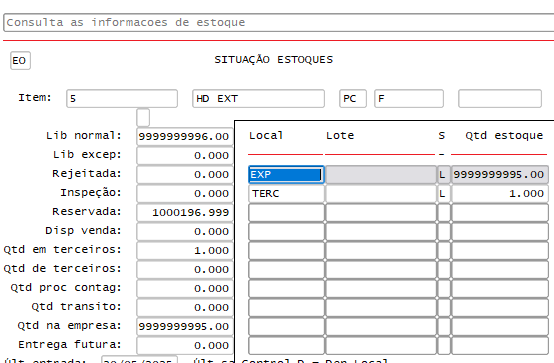The image size is (554, 363).
Task: Click the Qtd de terceiros value field
Action: (x=184, y=270)
